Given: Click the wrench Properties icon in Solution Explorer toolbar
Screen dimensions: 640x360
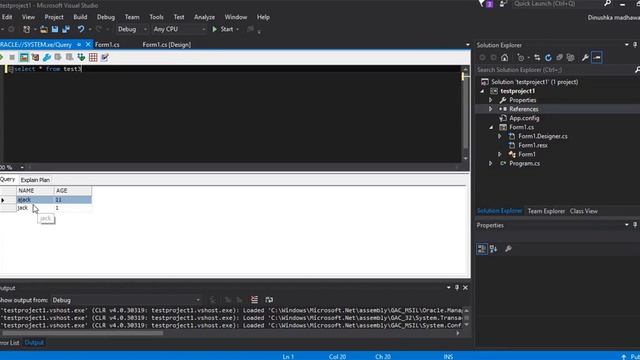Looking at the screenshot, I should 585,58.
